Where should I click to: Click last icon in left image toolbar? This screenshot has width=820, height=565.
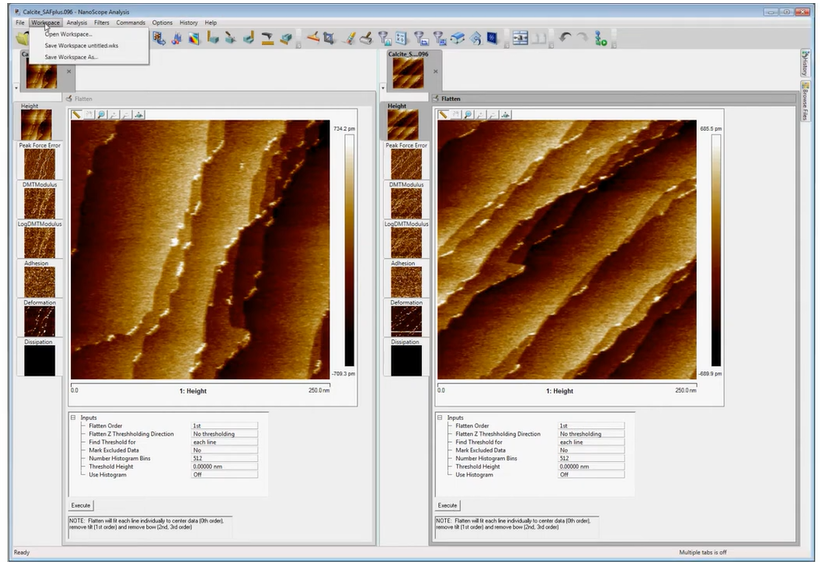139,115
